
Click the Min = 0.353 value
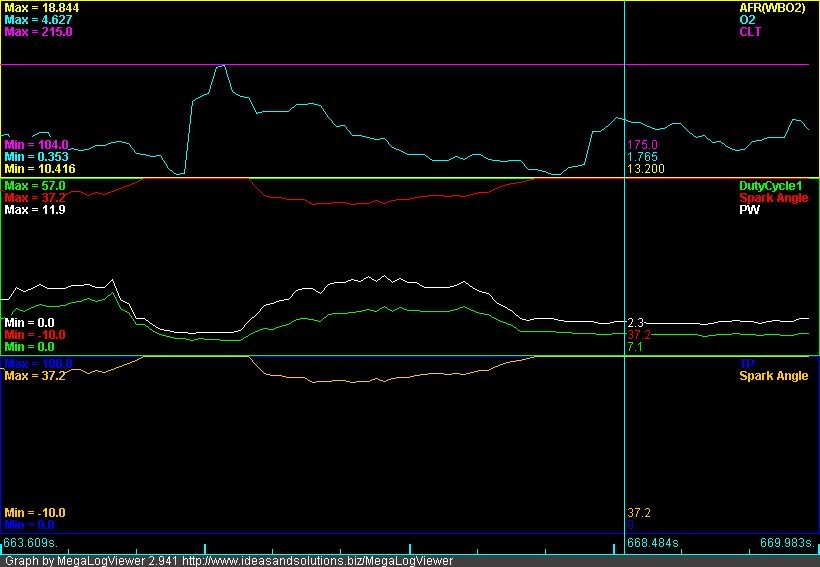tap(36, 156)
